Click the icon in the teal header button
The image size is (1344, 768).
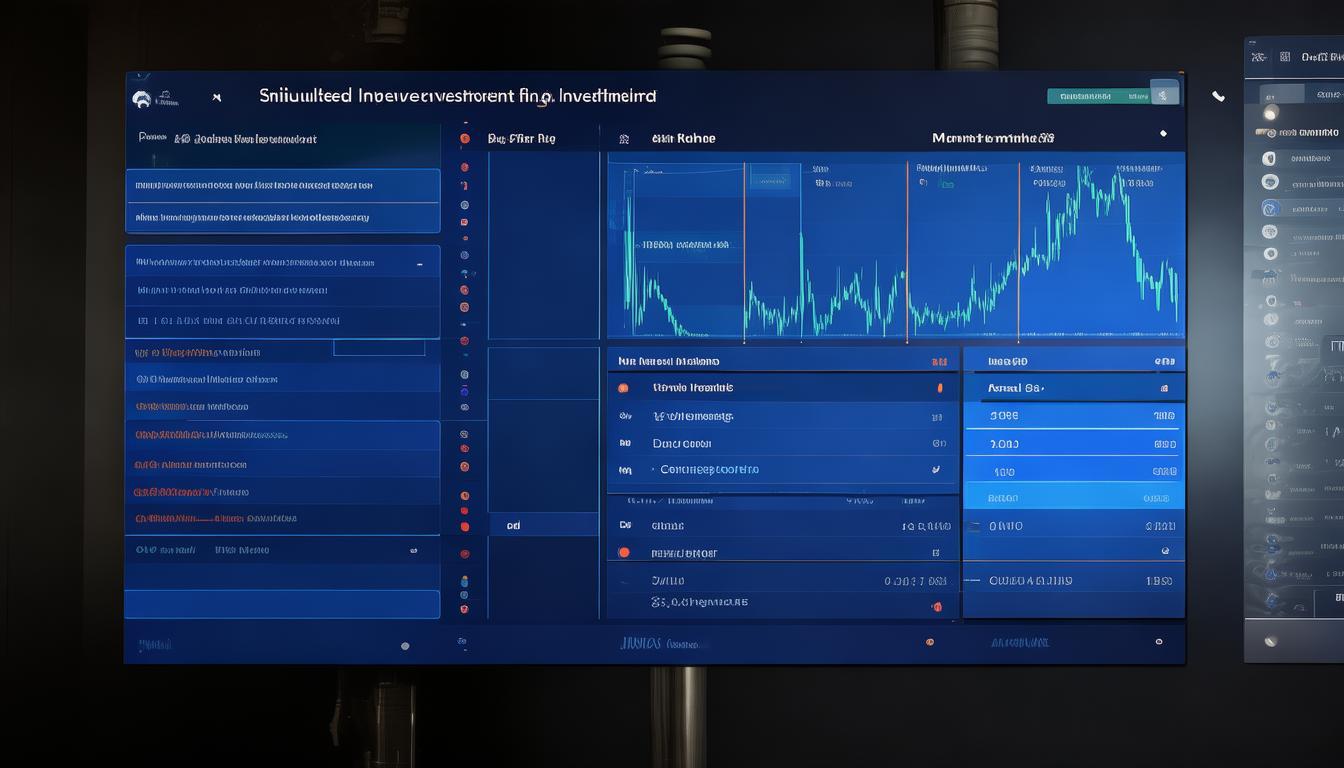(x=1162, y=96)
